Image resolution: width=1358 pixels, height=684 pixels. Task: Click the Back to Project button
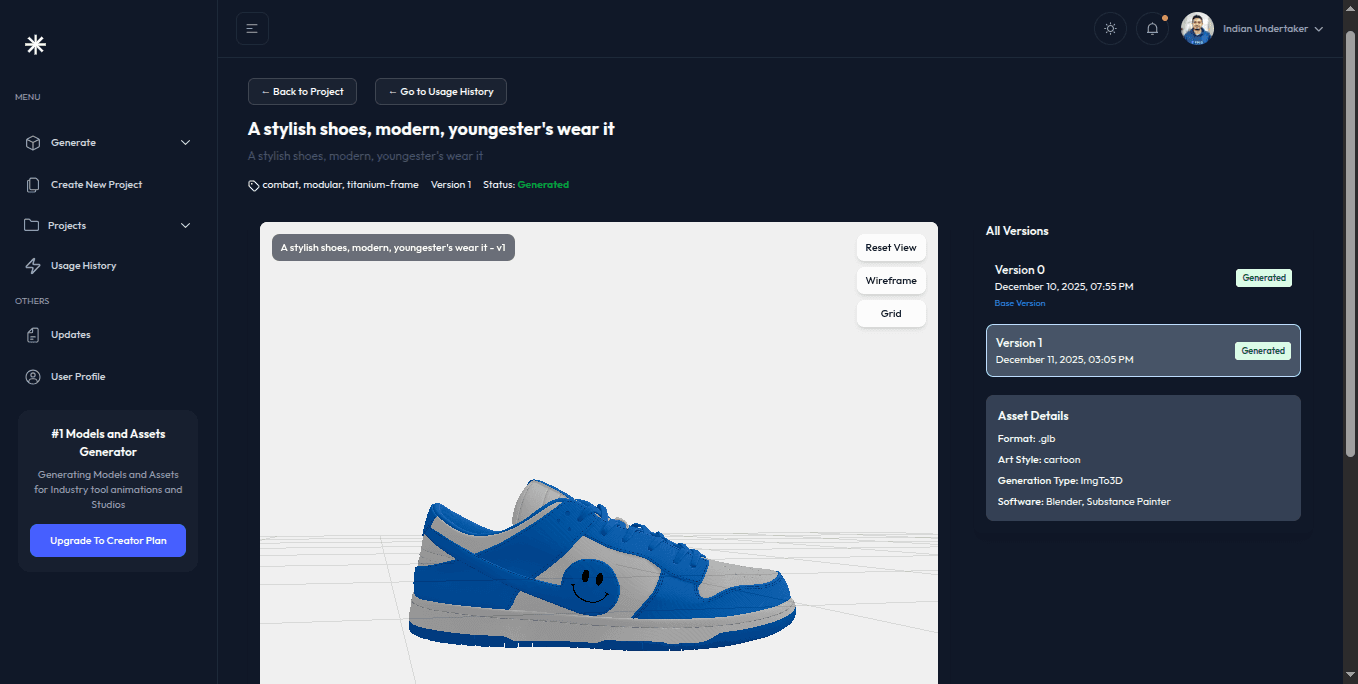coord(302,92)
